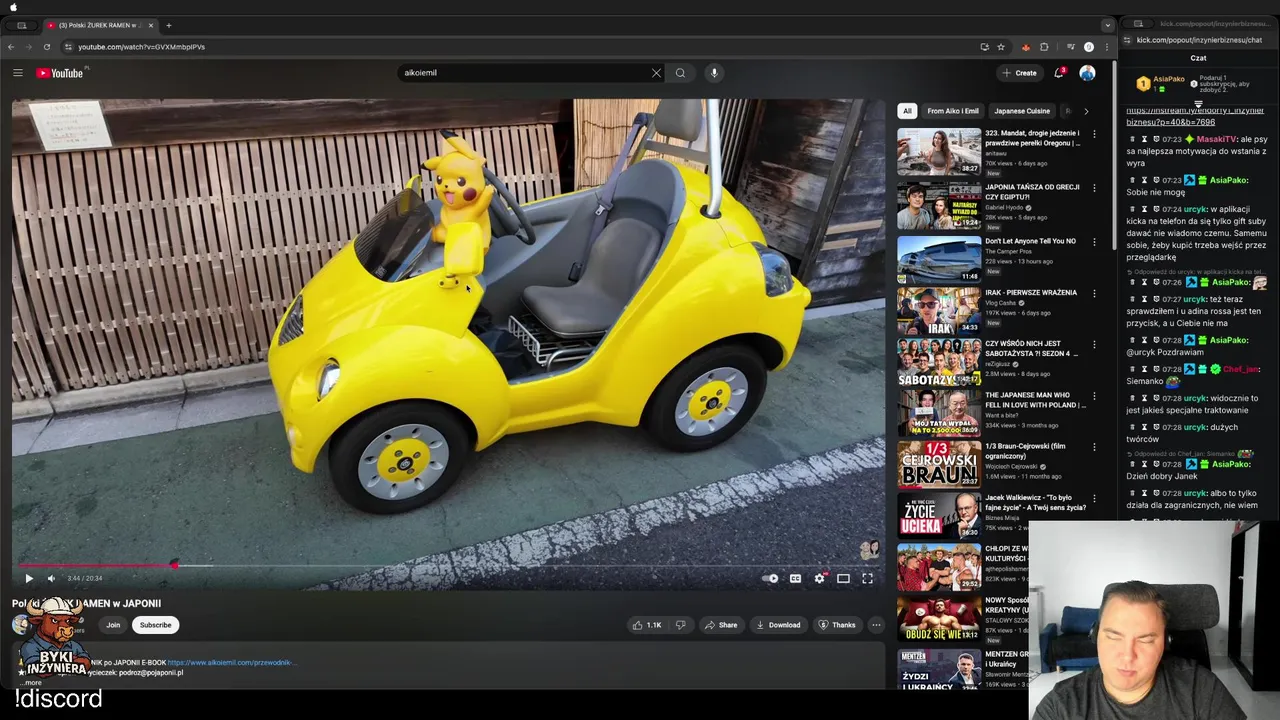Open options for 1/3 Braun-Cejrowski video

pos(1094,447)
